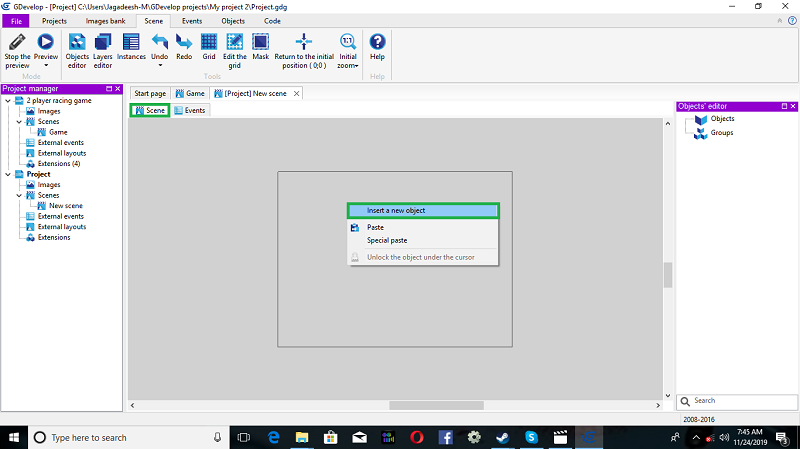Open the Preview dropdown arrow
The width and height of the screenshot is (800, 449).
click(46, 66)
